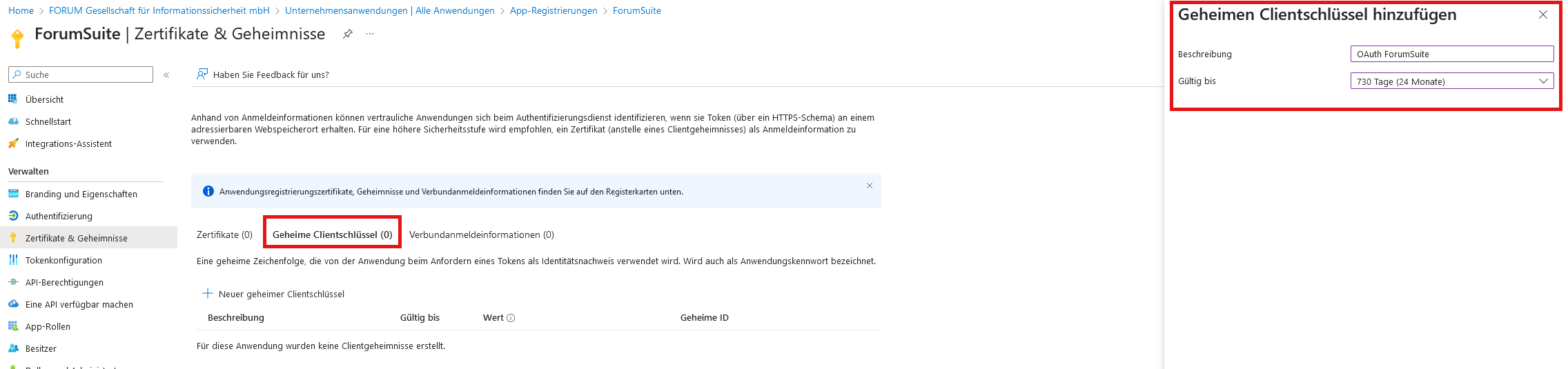Click the Beschreibung text field
1568x369 pixels.
click(1451, 54)
